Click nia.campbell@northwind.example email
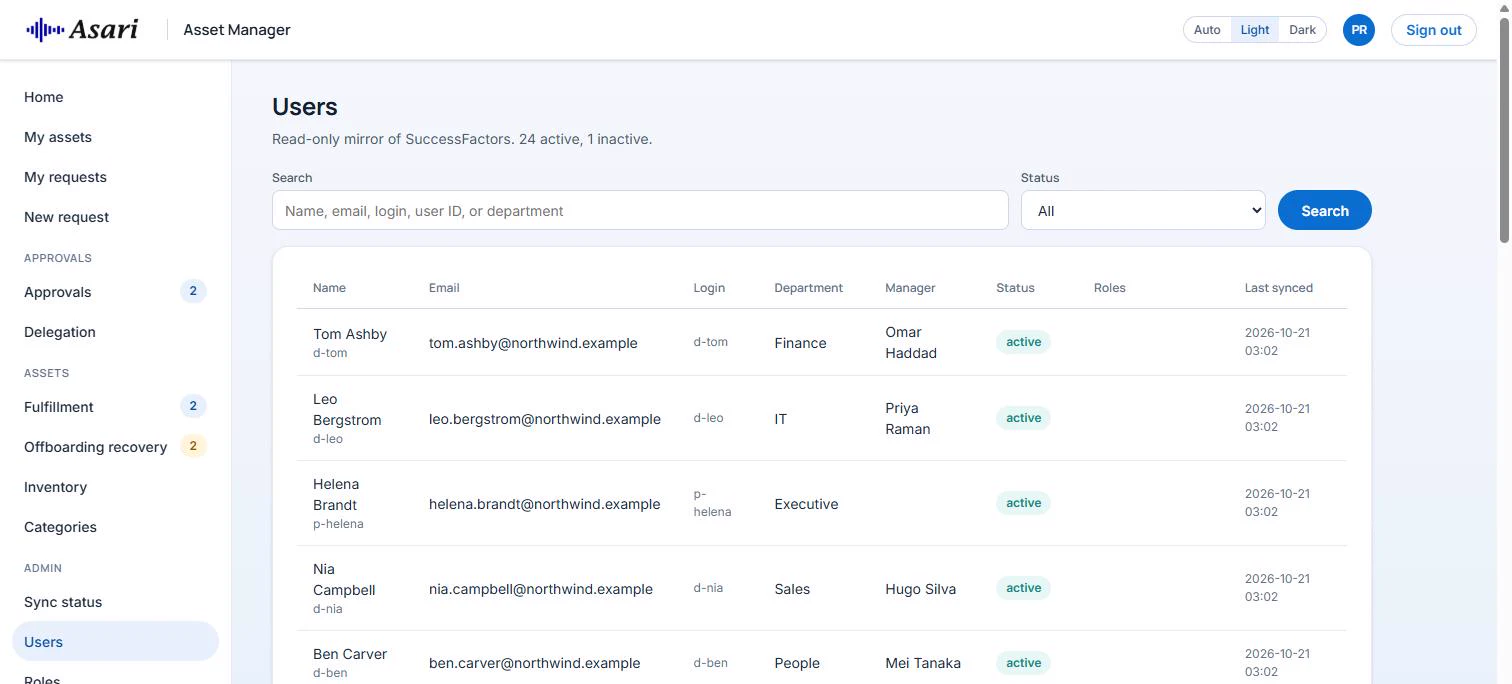Image resolution: width=1512 pixels, height=684 pixels. coord(541,589)
